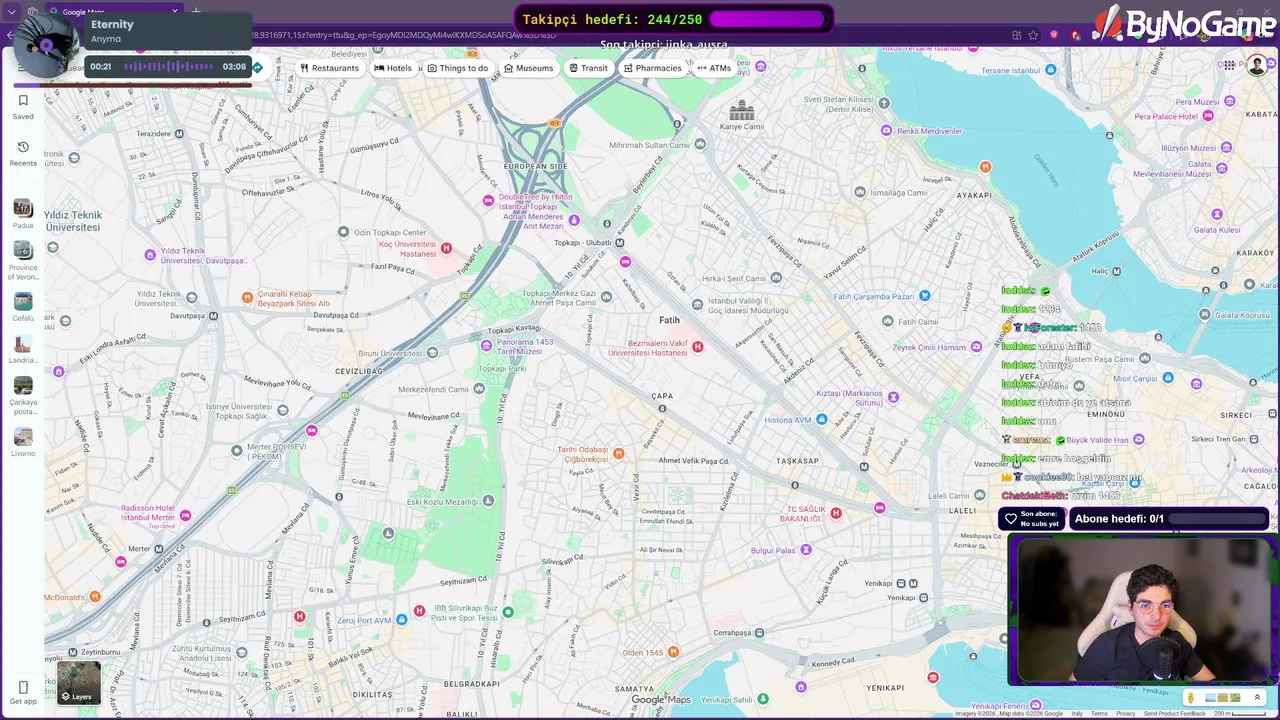Select Mısır Çarşısı shopping pin
Image resolution: width=1280 pixels, height=720 pixels.
(x=1168, y=379)
